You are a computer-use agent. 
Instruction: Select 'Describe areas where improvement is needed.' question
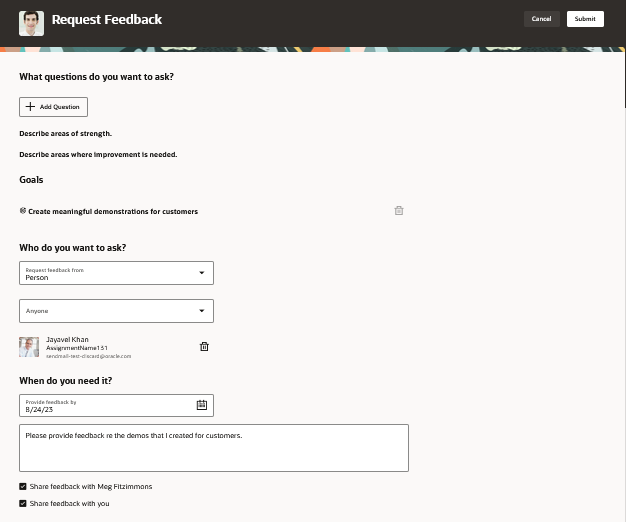point(98,154)
